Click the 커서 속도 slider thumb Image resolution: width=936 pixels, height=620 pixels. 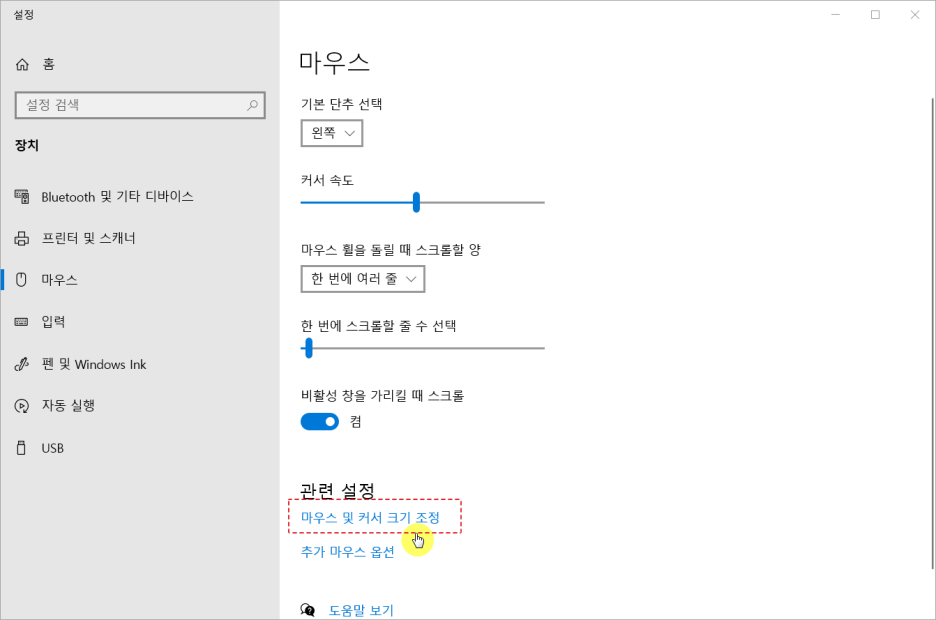click(416, 202)
